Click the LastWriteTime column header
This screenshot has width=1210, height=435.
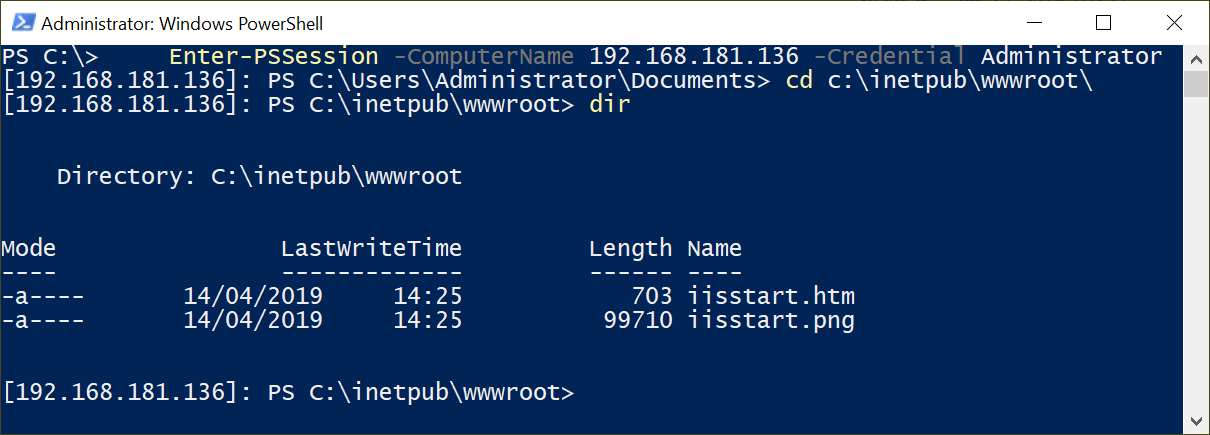(371, 248)
